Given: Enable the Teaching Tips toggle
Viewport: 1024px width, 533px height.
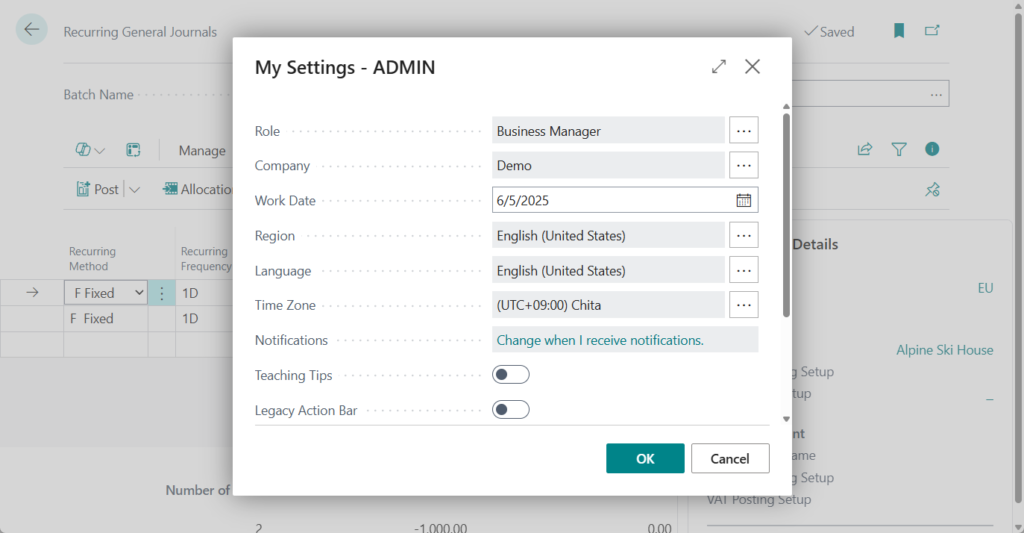Looking at the screenshot, I should (510, 375).
